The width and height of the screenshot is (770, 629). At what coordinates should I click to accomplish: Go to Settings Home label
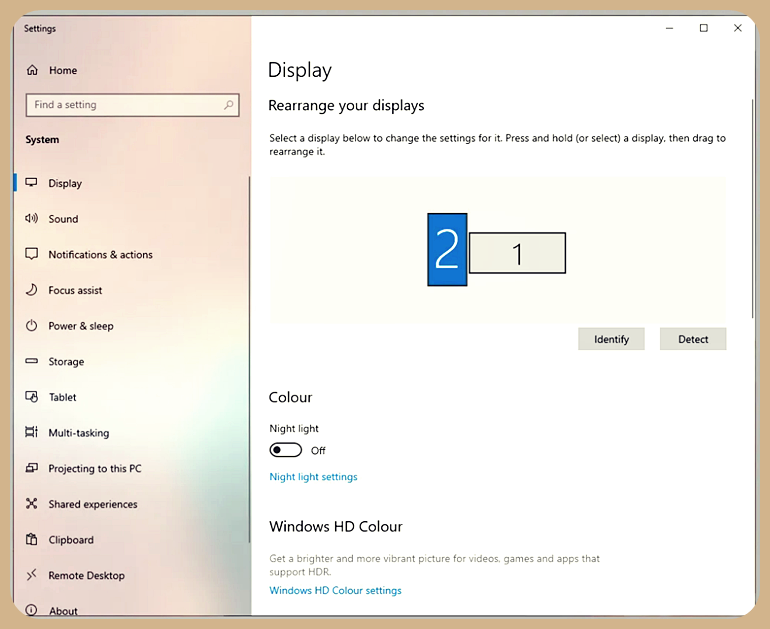(x=63, y=70)
